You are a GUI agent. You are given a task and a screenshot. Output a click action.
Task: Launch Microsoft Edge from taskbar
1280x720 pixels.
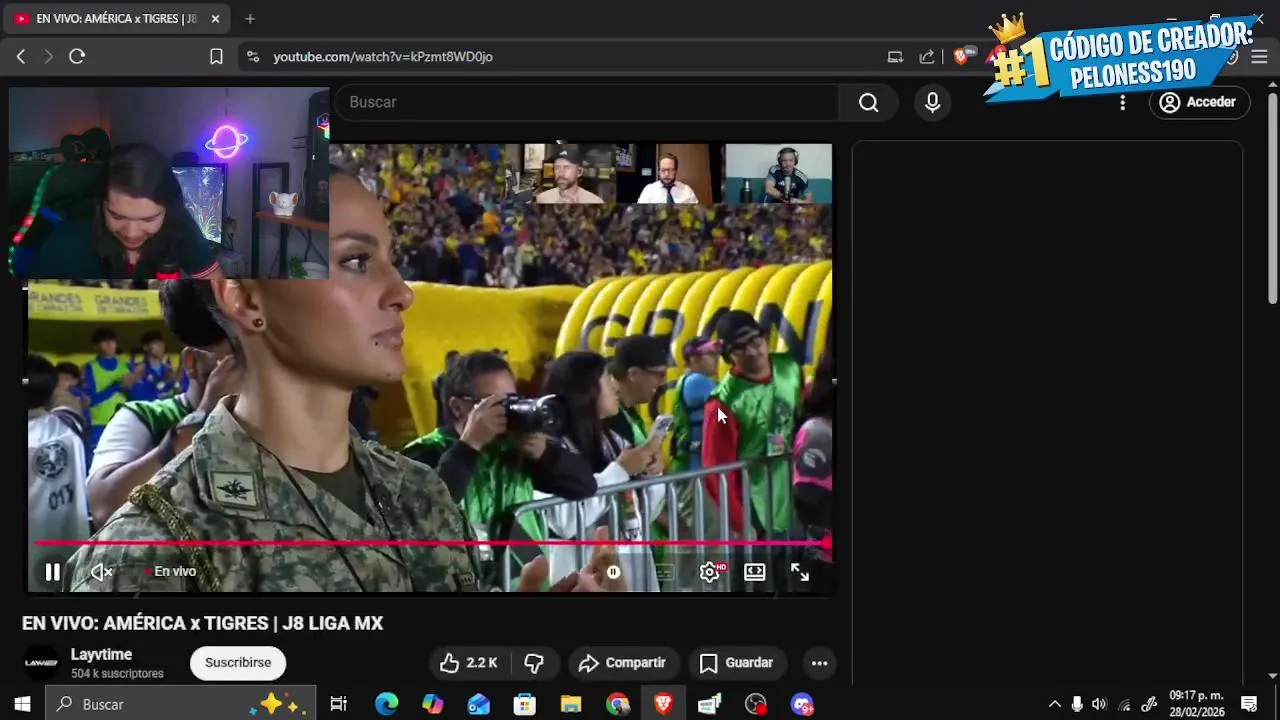tap(386, 704)
